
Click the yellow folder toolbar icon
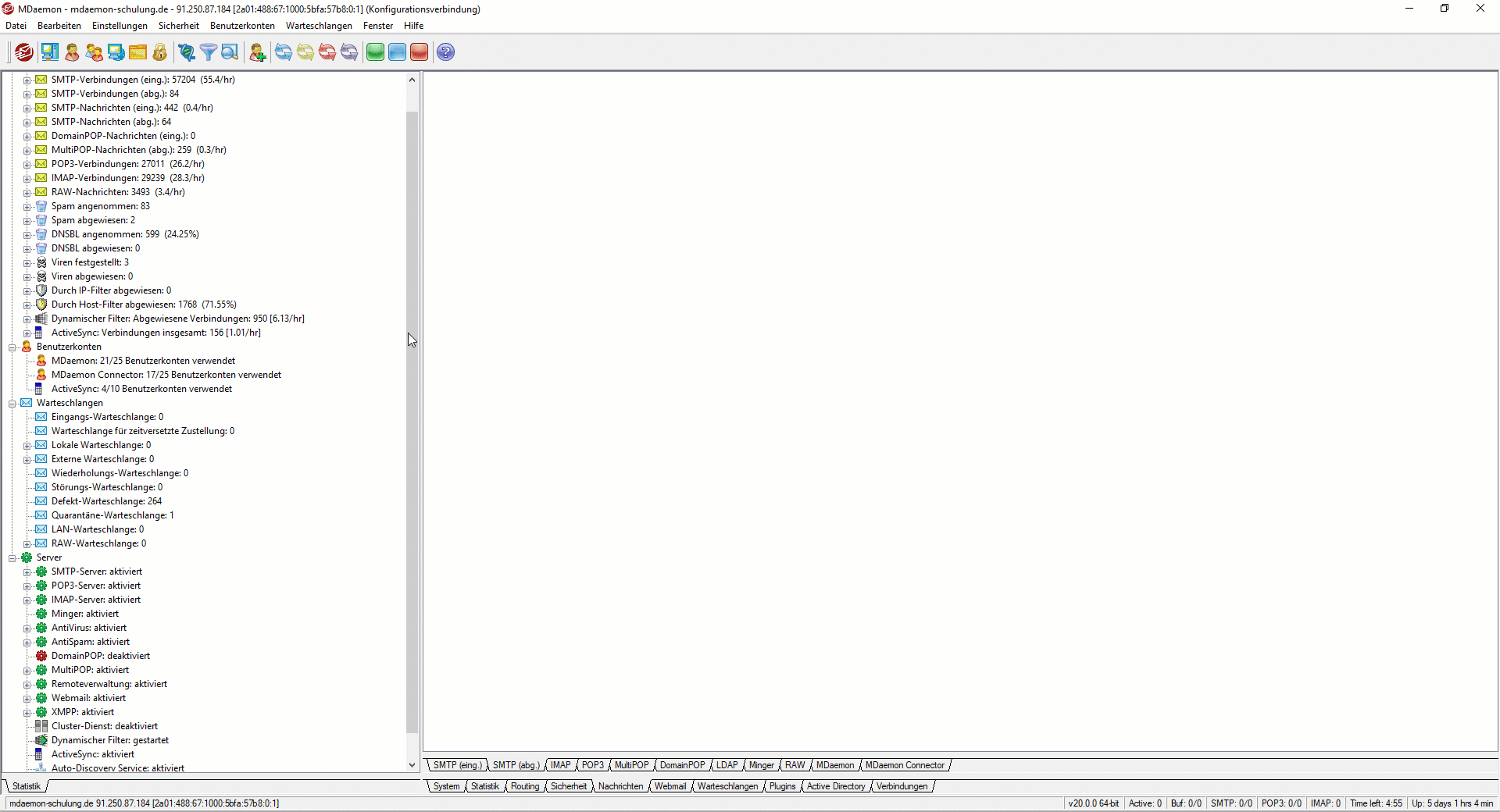click(x=138, y=52)
